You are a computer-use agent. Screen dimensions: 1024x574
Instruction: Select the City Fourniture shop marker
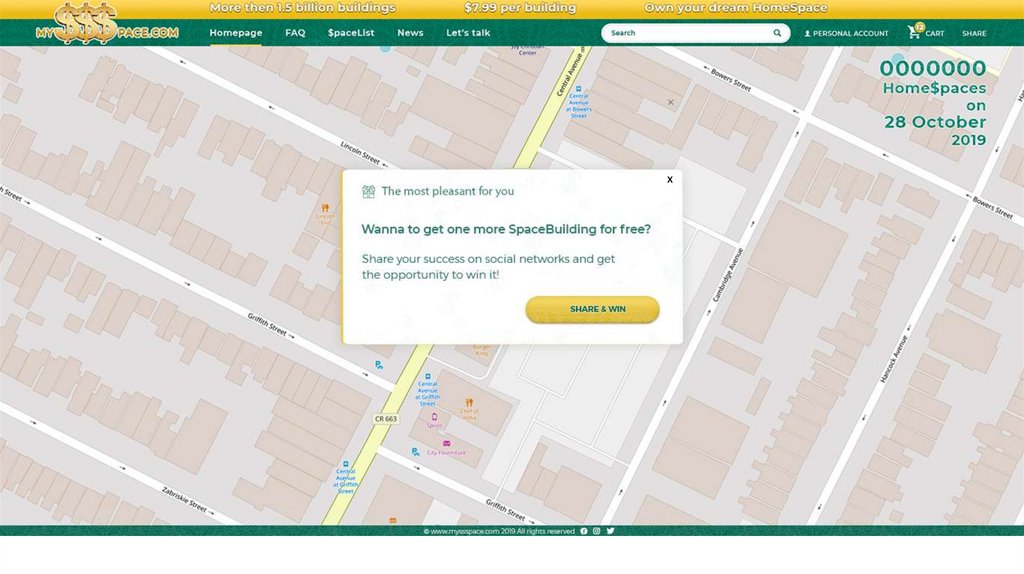point(446,443)
